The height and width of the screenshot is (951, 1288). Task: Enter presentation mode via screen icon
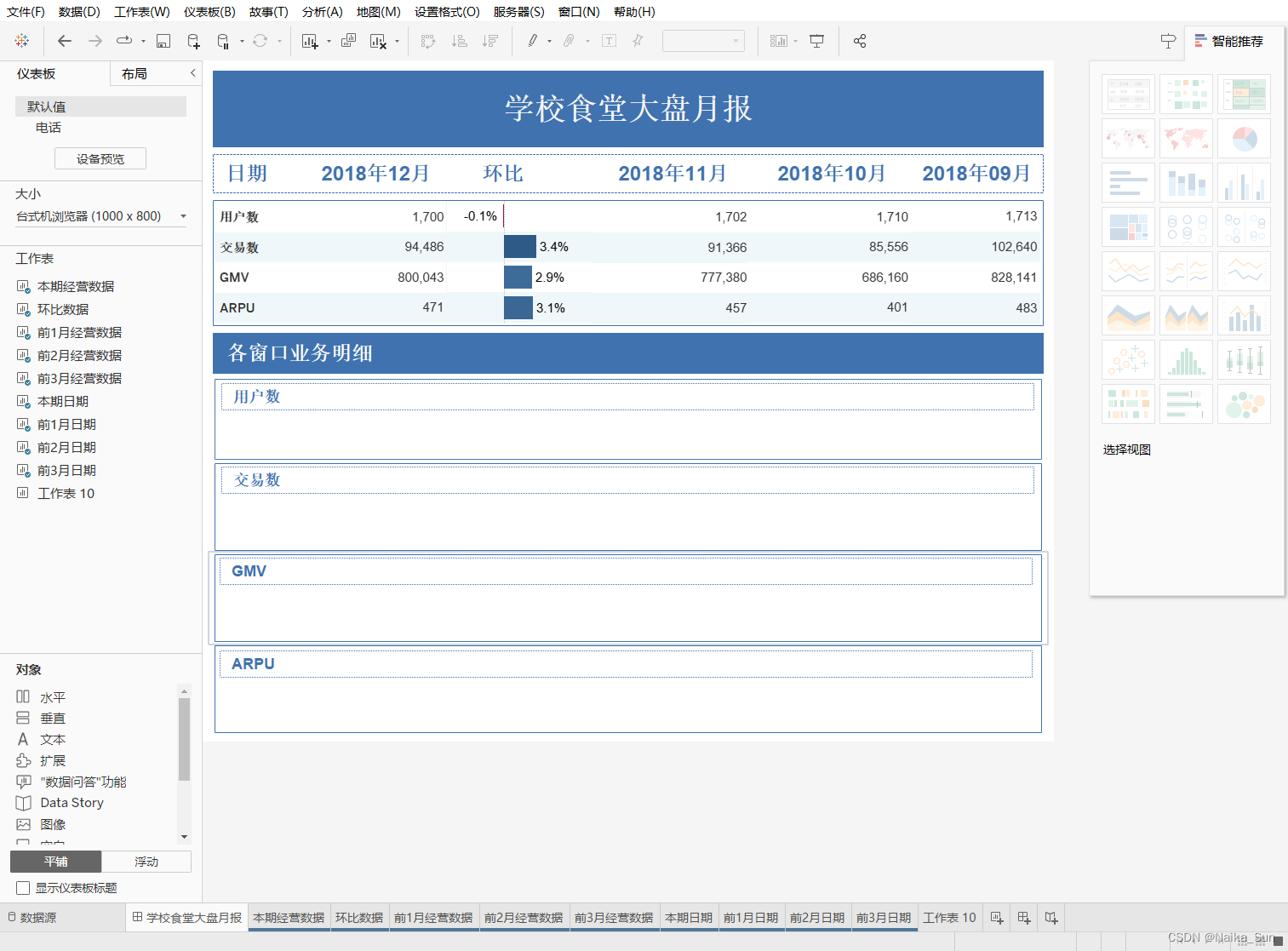(x=817, y=41)
